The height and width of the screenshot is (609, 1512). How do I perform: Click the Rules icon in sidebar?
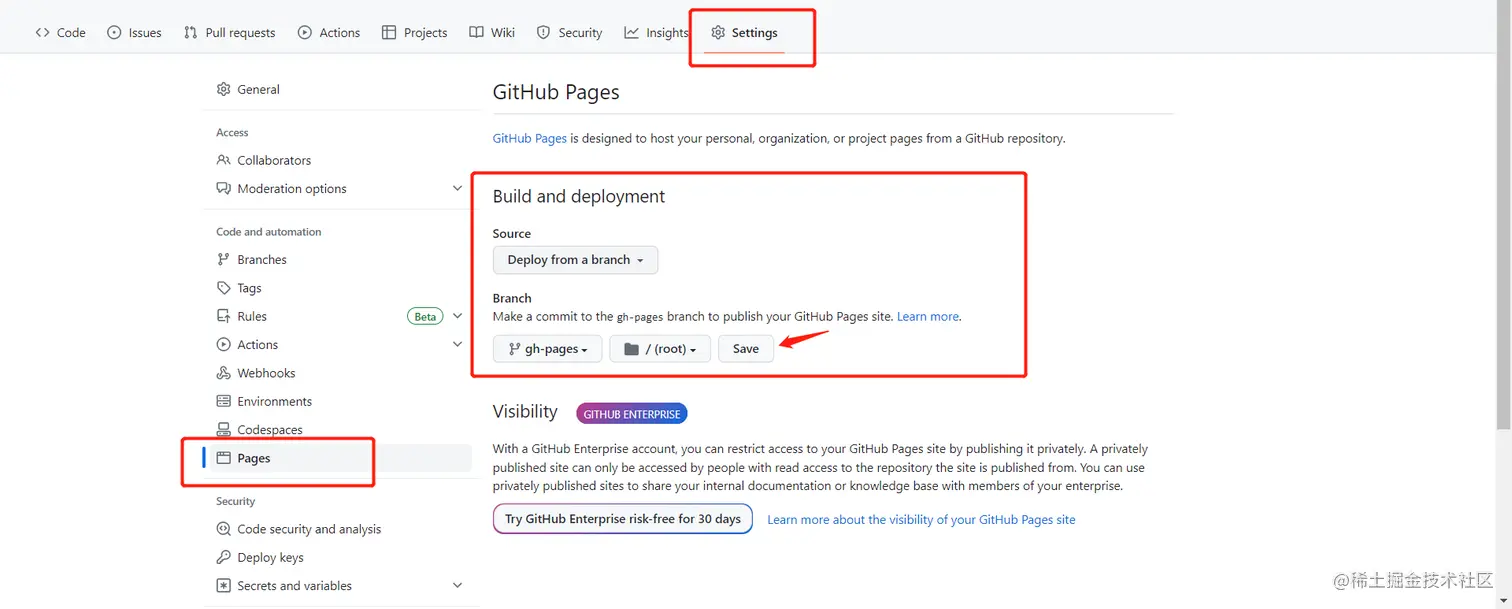[x=224, y=316]
